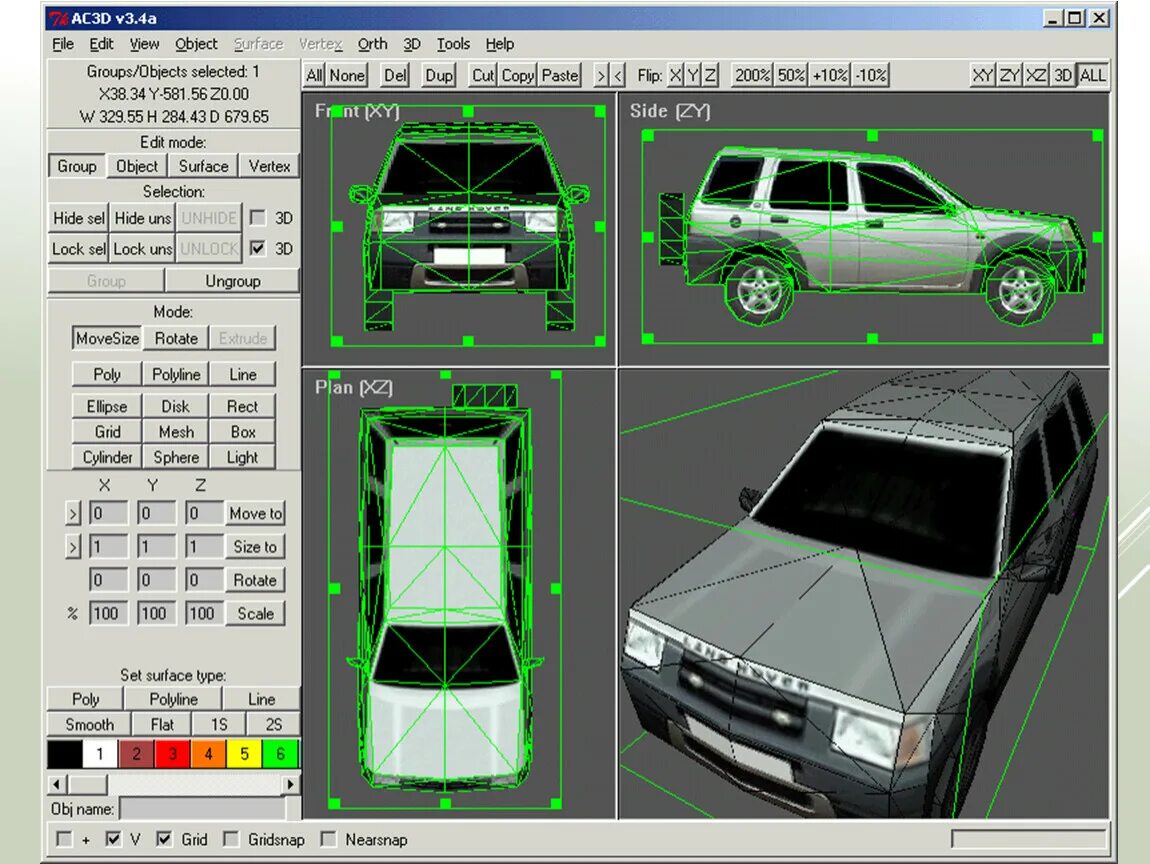Click the X field in Move to row

[x=108, y=513]
